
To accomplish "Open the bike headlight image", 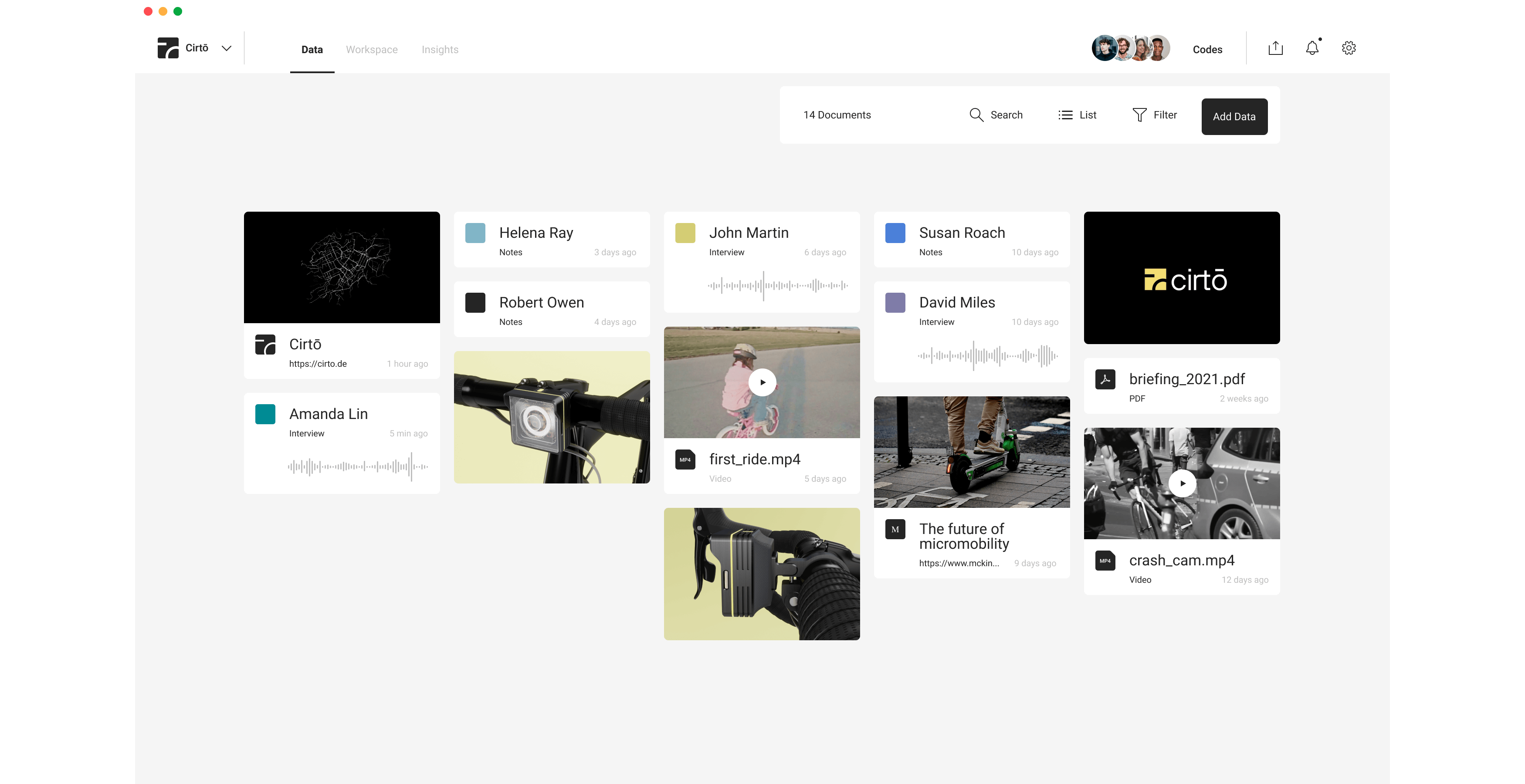I will coord(552,418).
